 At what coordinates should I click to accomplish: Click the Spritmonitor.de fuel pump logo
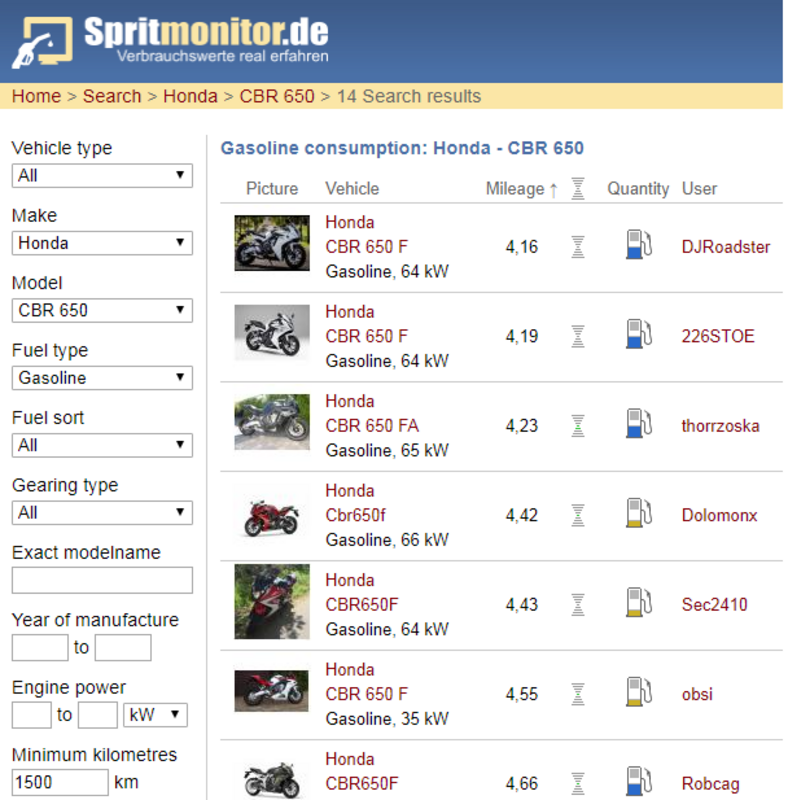click(42, 42)
